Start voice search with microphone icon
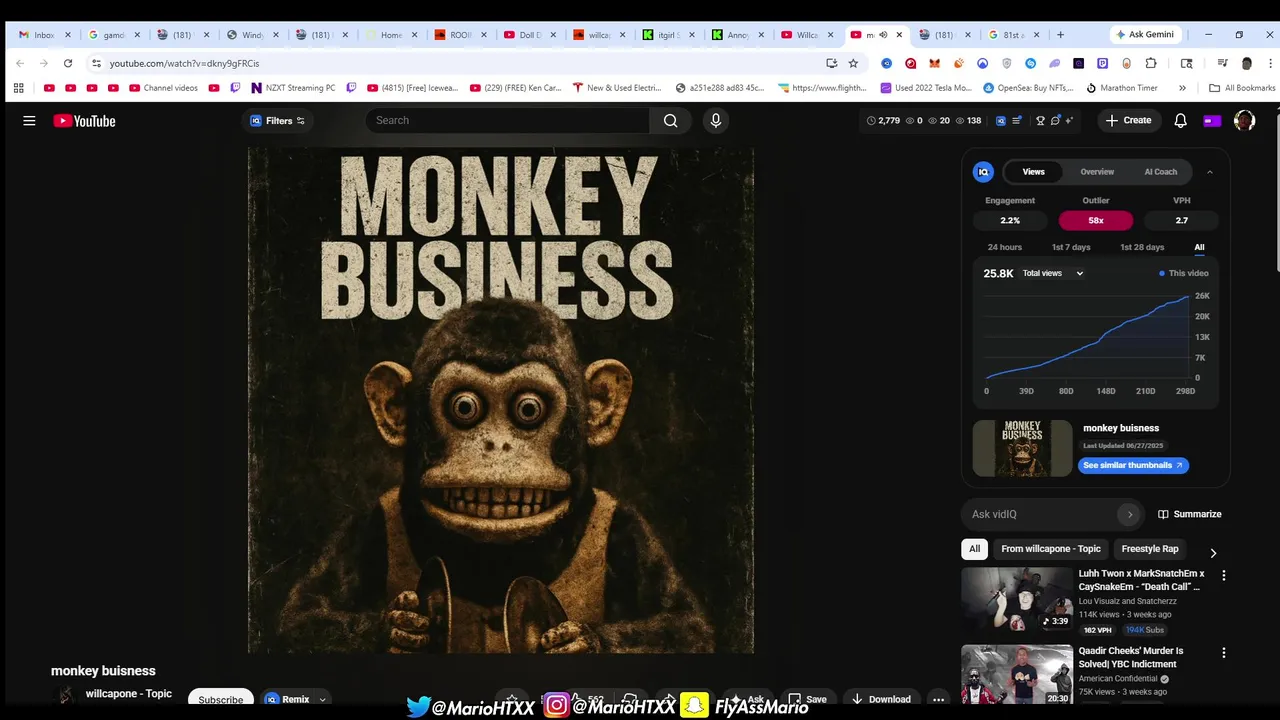 715,120
